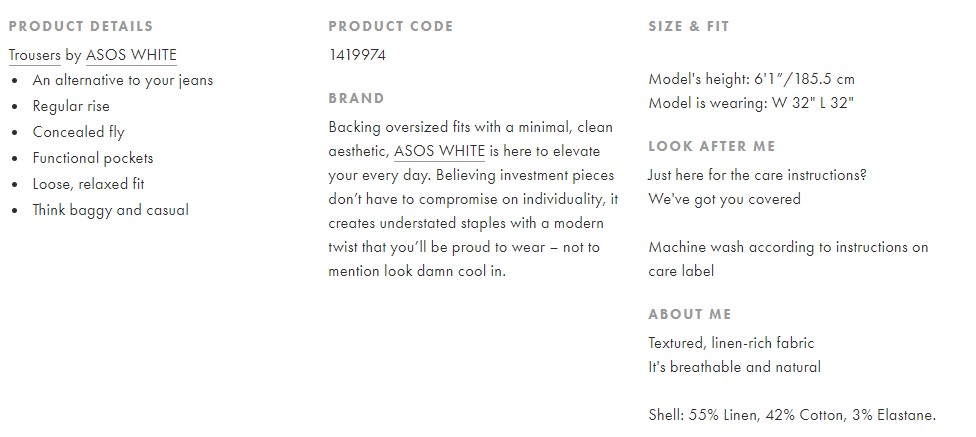Select product code number 1419974
The width and height of the screenshot is (976, 437).
pos(357,55)
